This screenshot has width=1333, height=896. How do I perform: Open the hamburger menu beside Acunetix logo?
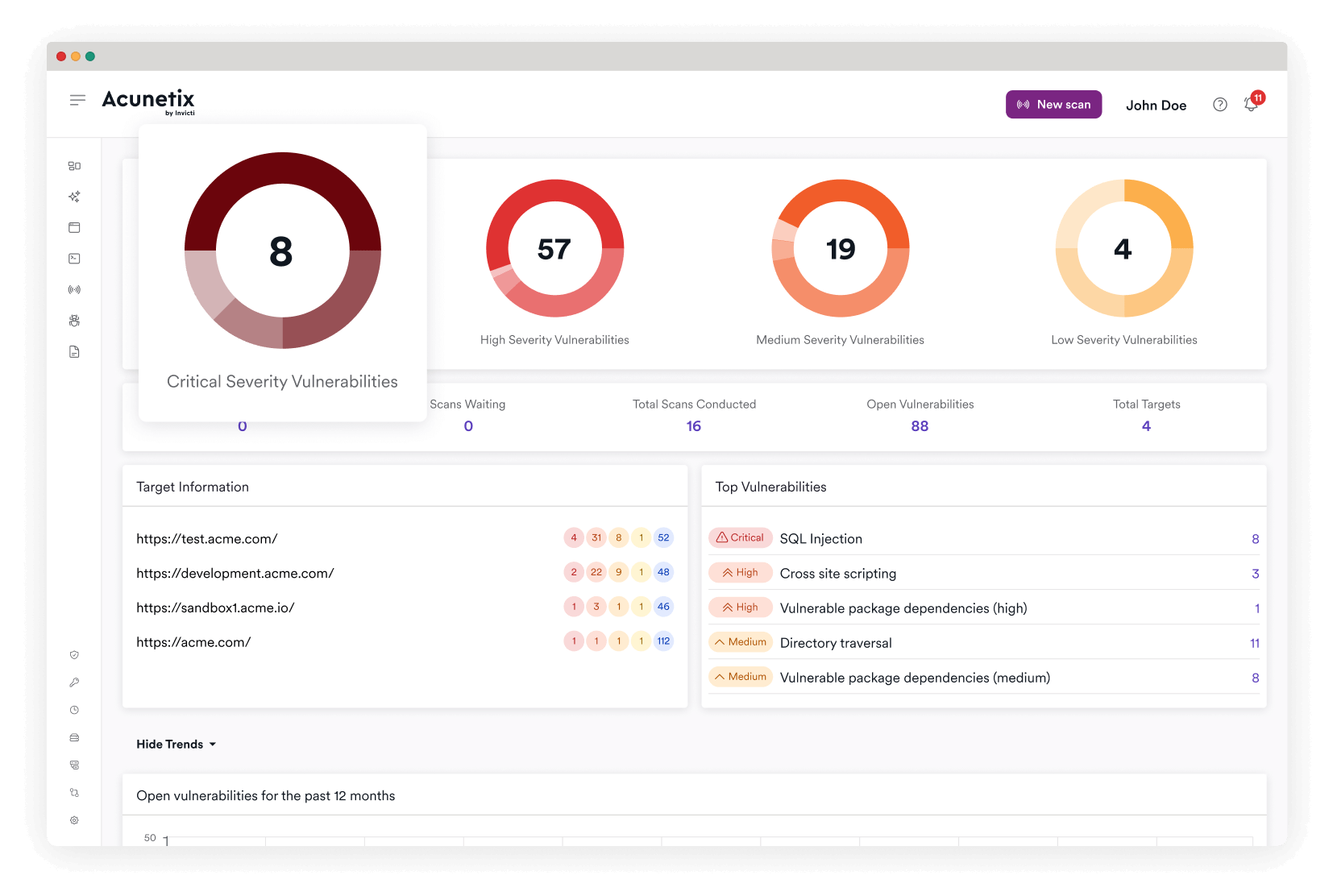click(x=77, y=100)
